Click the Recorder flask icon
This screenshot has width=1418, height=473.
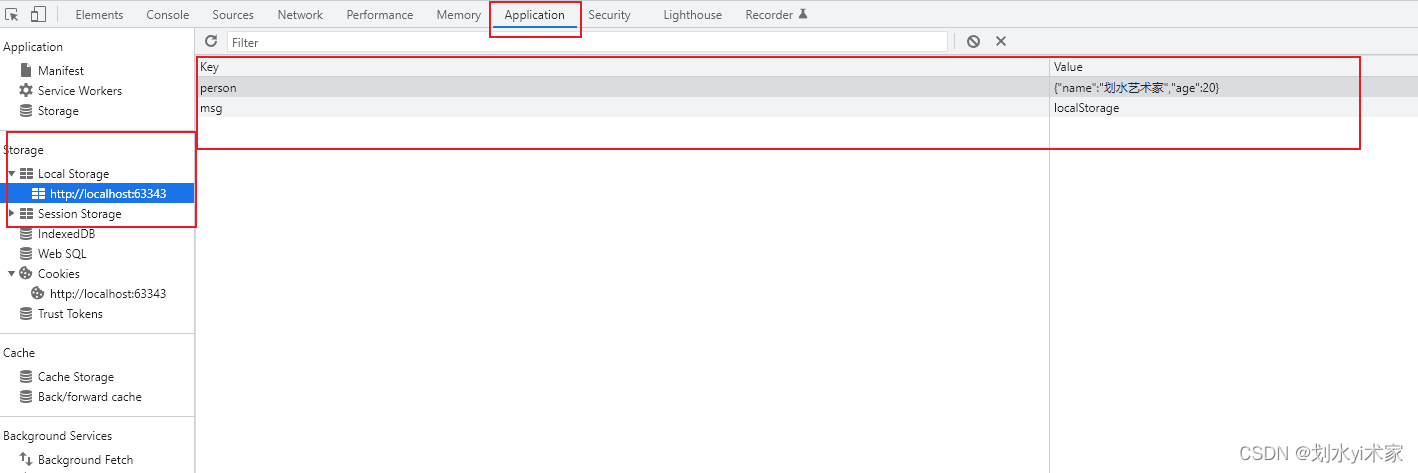click(802, 15)
